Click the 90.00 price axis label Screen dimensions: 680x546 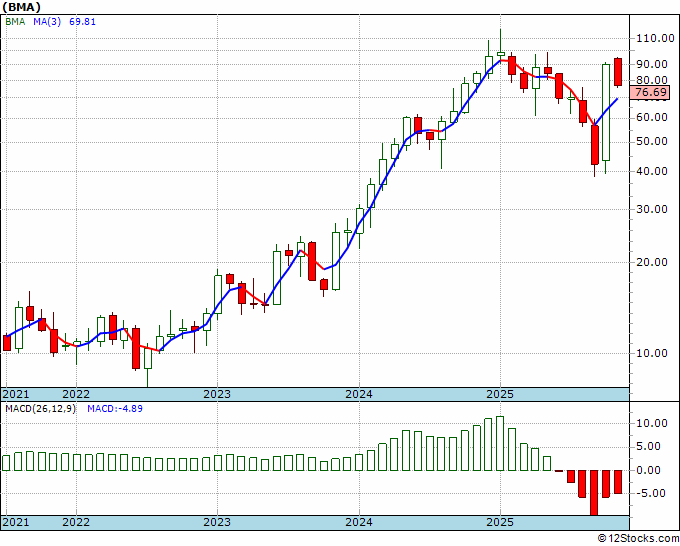[x=652, y=64]
